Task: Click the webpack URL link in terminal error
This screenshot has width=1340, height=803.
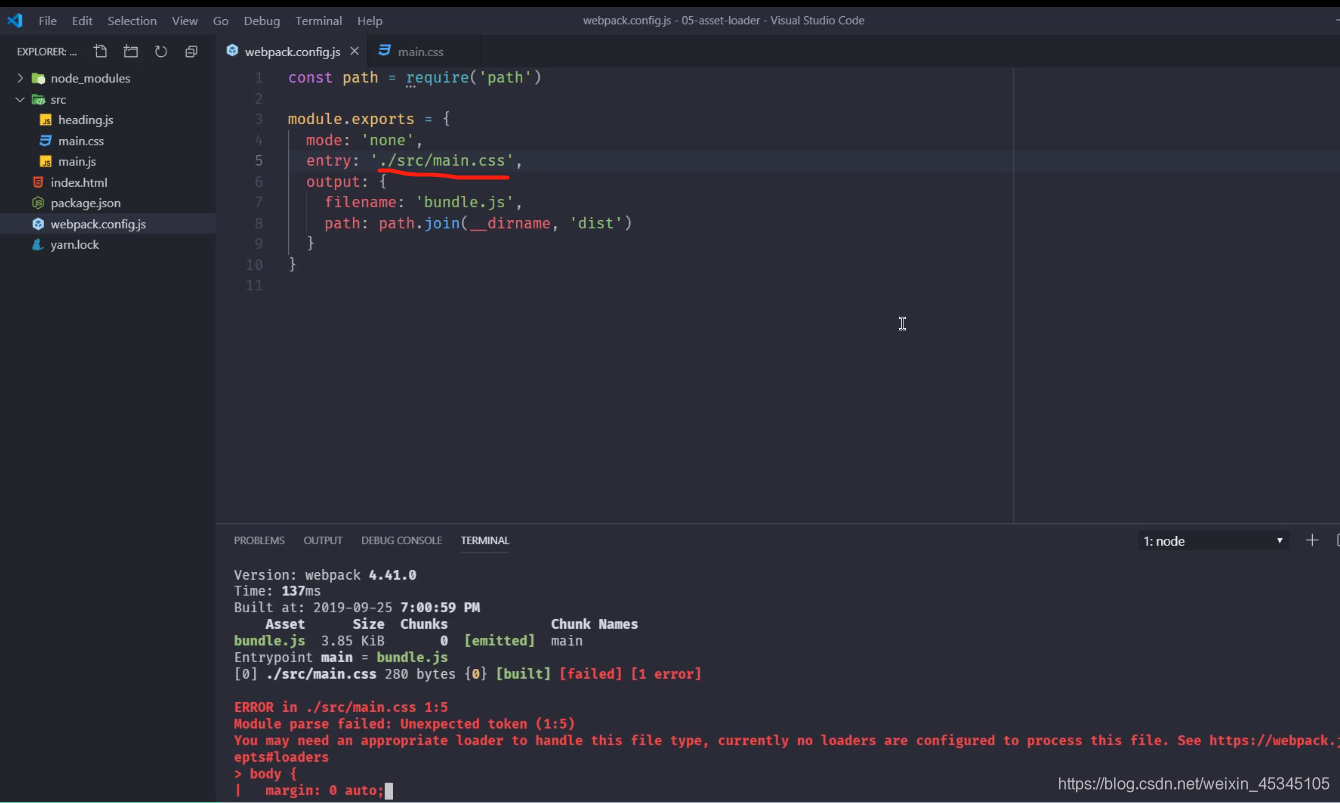Action: (1274, 741)
